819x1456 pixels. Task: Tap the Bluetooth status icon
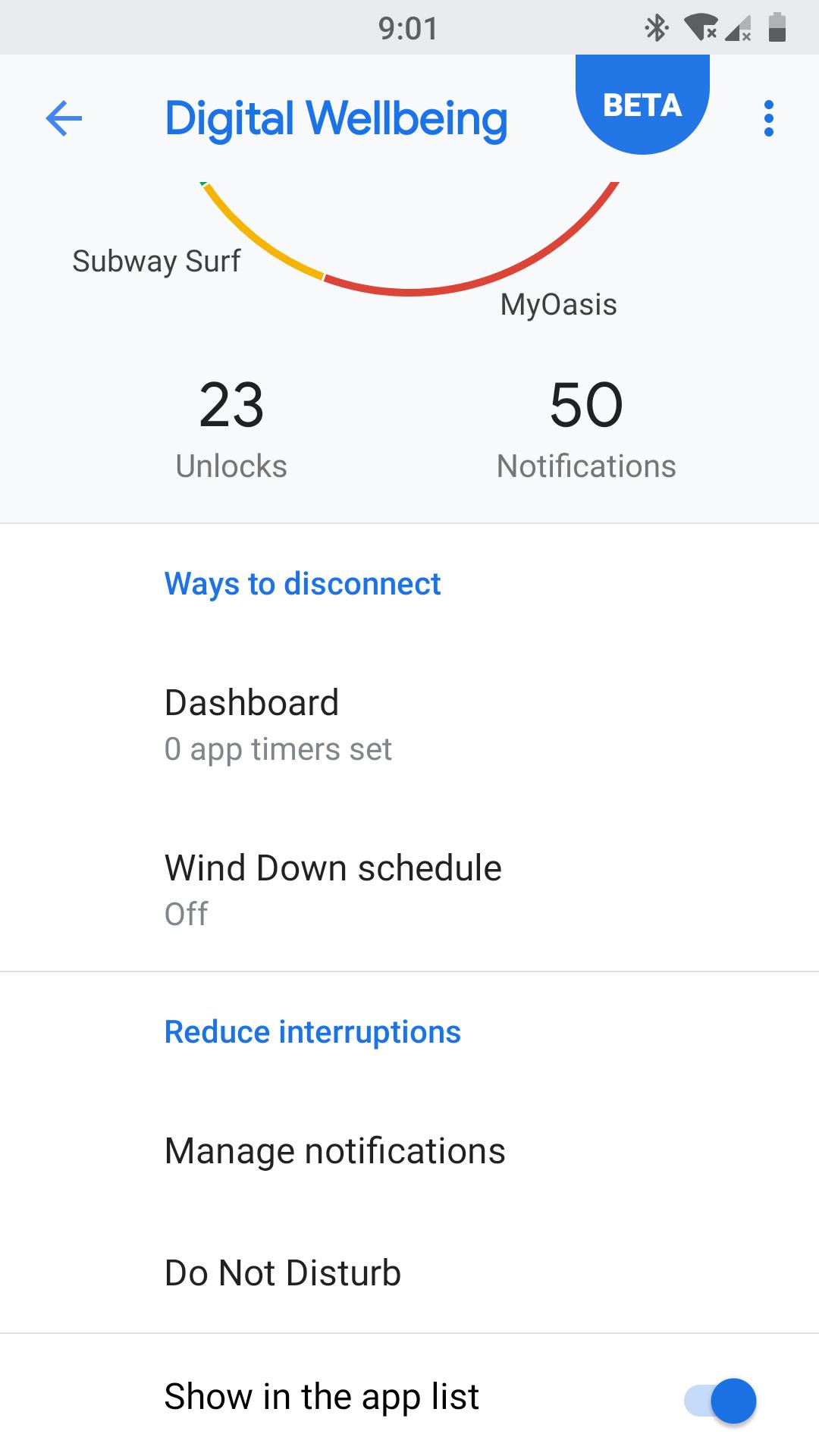click(x=656, y=29)
